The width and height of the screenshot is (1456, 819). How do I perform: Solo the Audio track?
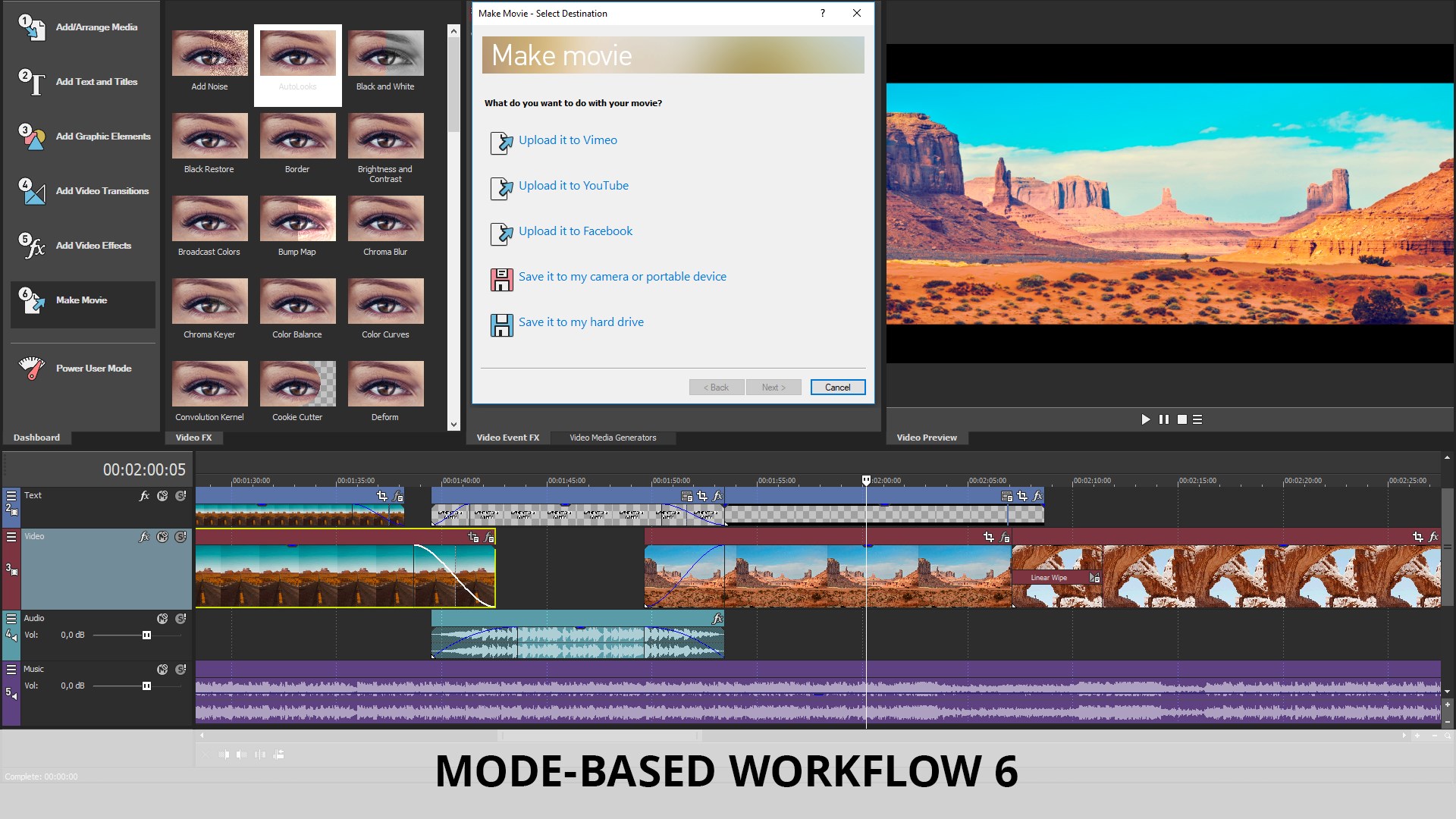(180, 619)
